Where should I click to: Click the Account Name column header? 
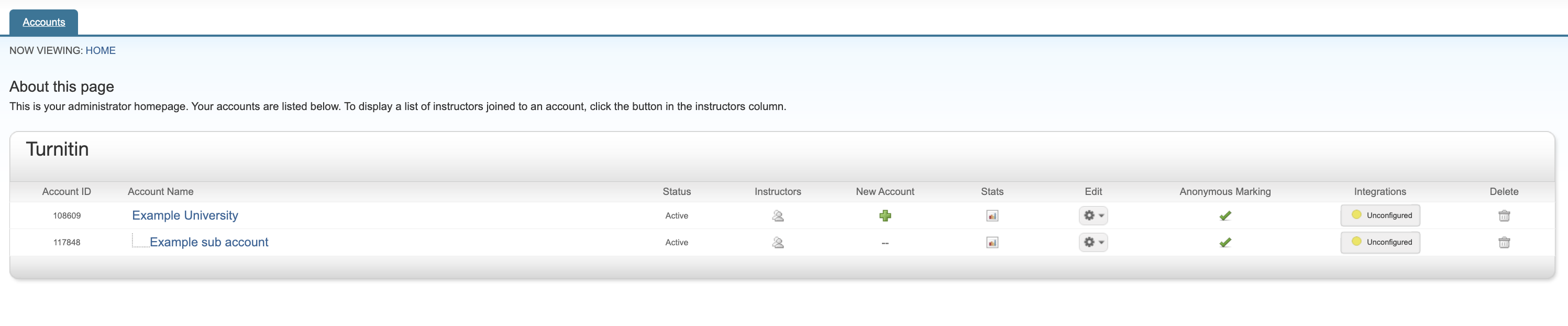tap(161, 192)
